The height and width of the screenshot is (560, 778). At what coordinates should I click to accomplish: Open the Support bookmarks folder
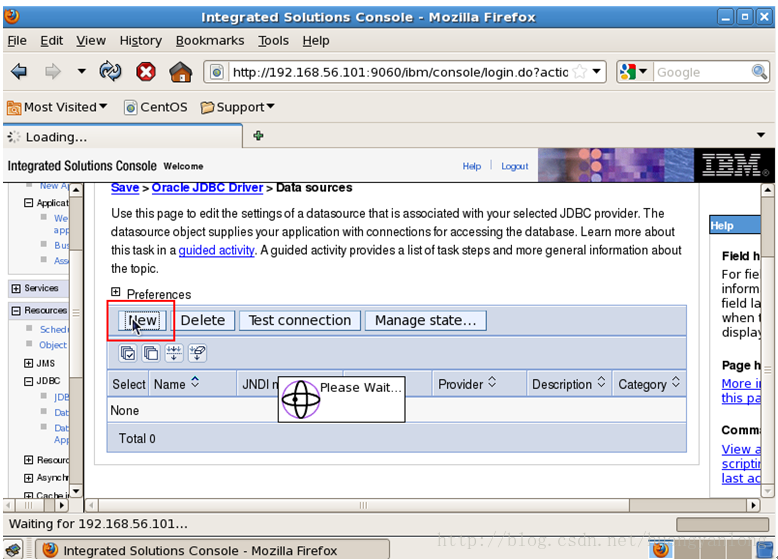click(237, 107)
